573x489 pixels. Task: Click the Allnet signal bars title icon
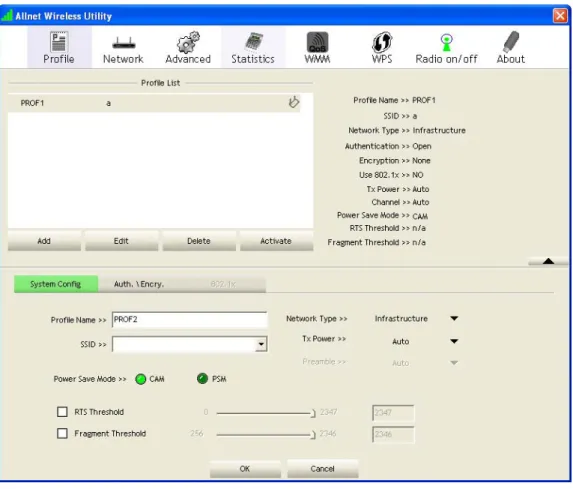pyautogui.click(x=7, y=16)
